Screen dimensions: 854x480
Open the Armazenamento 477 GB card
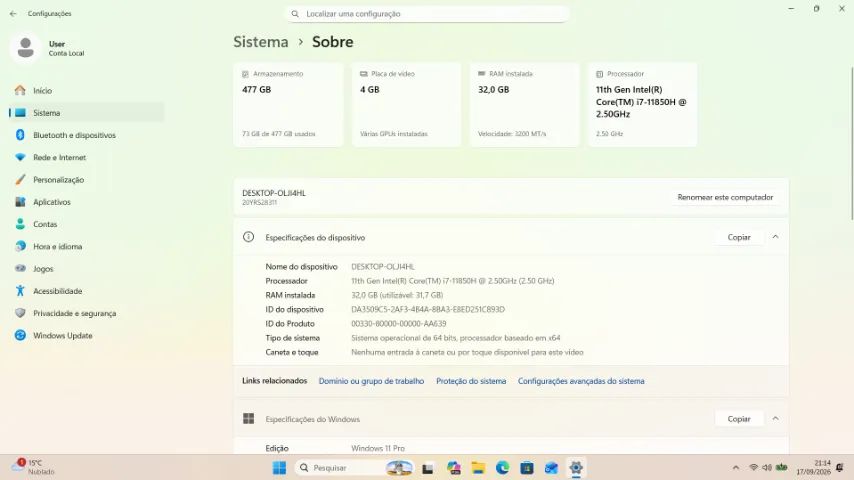coord(289,105)
